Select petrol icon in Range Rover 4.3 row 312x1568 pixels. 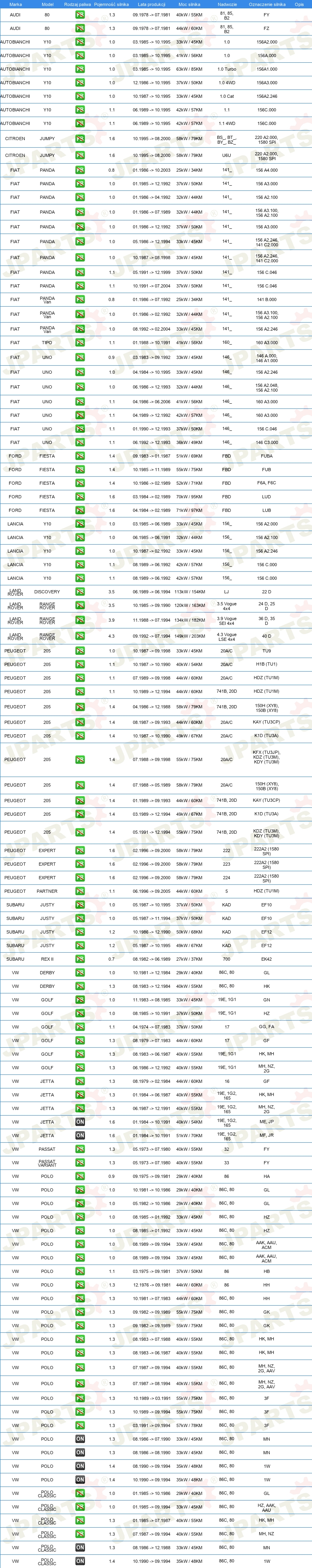point(80,636)
